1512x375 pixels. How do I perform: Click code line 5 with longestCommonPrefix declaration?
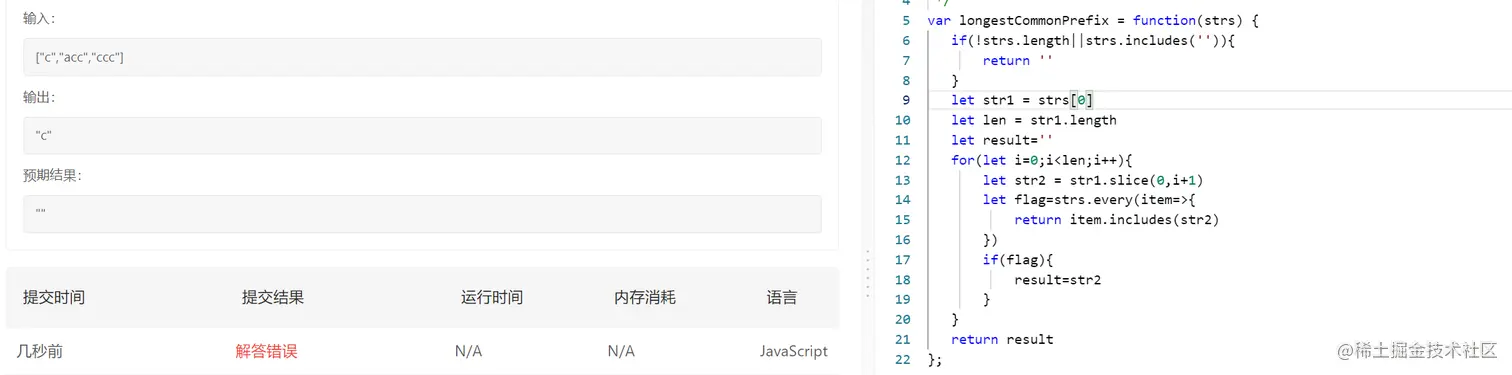coord(1093,20)
